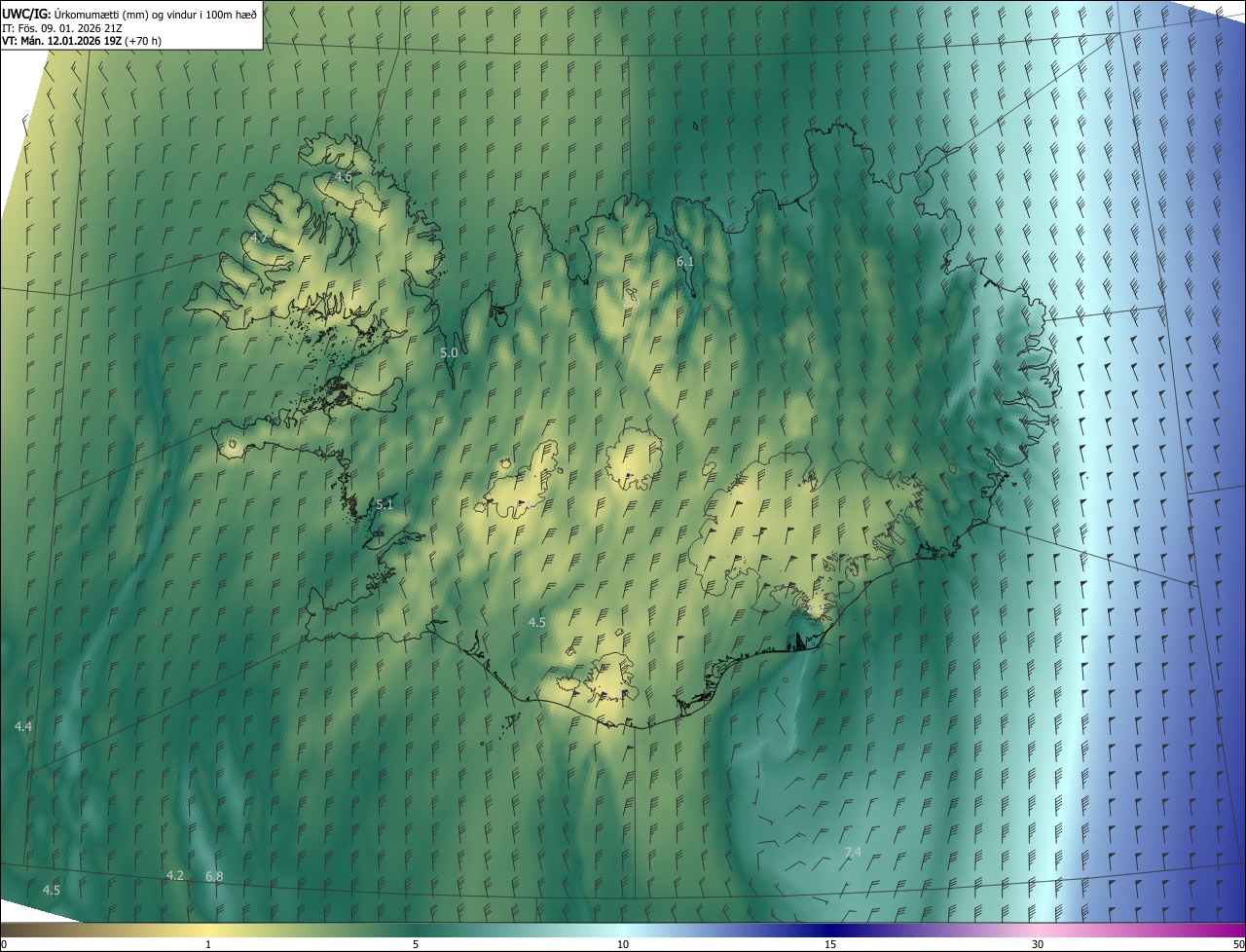
Task: Click the 10 tick label on the colorbar
Action: 623,945
